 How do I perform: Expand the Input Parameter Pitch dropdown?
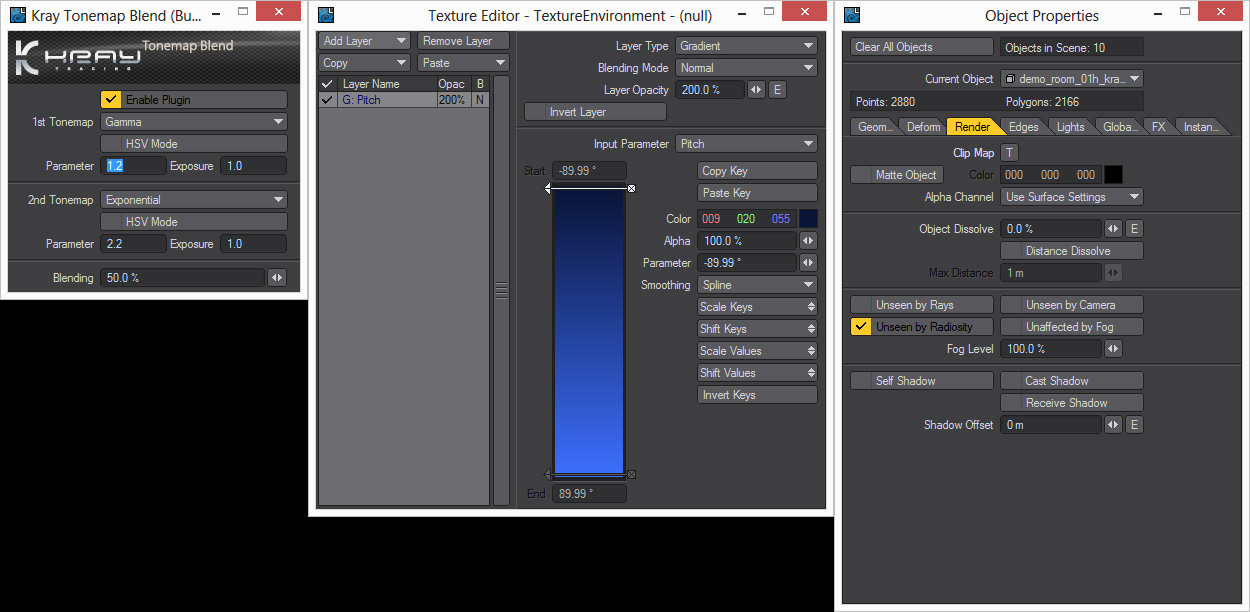pyautogui.click(x=746, y=144)
